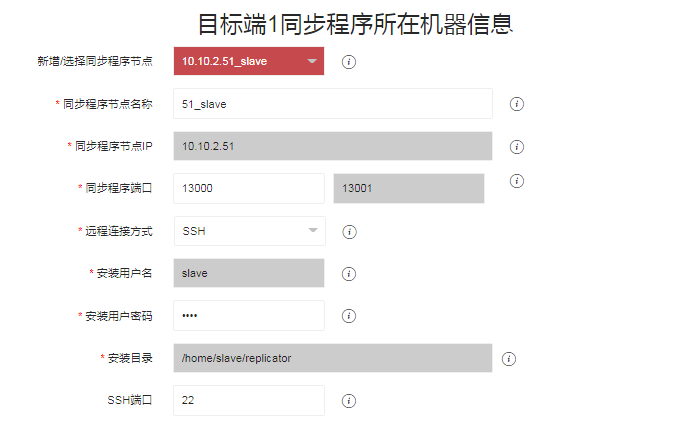Viewport: 680px width, 429px height.
Task: Click info icon for the sync program port row
Action: (517, 181)
